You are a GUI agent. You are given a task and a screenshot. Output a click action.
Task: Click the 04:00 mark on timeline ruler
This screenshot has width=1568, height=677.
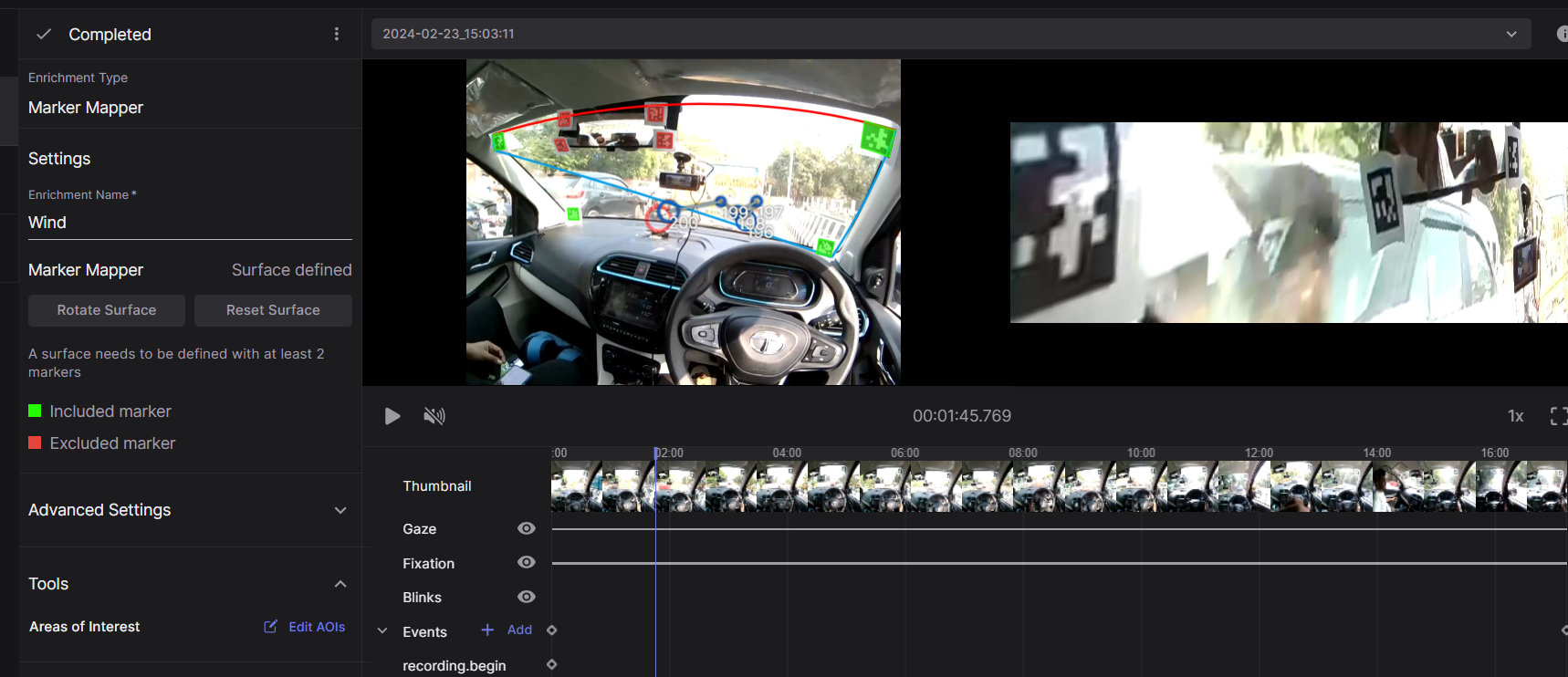[787, 453]
